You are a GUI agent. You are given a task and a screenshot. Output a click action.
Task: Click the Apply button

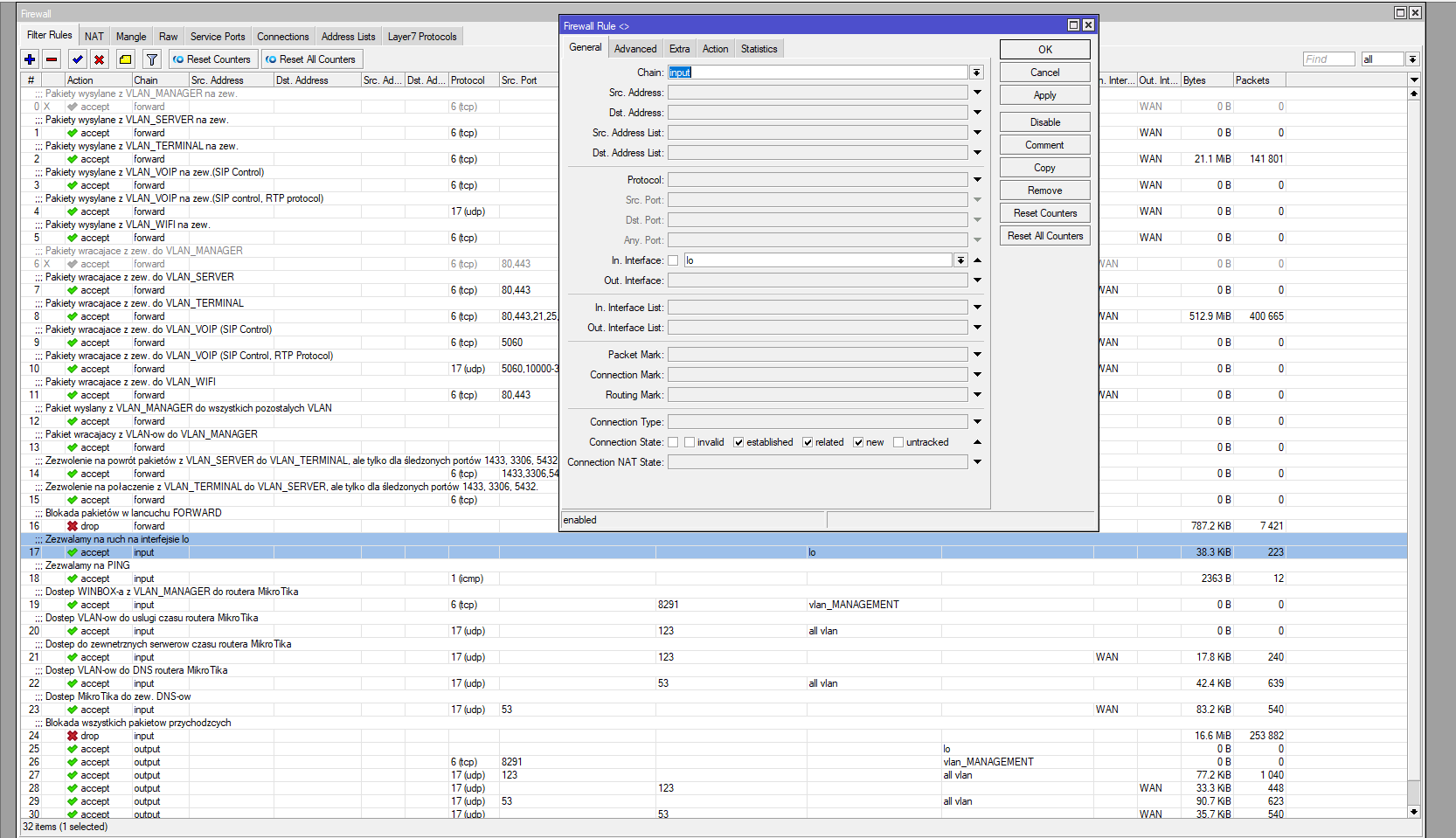[x=1045, y=95]
